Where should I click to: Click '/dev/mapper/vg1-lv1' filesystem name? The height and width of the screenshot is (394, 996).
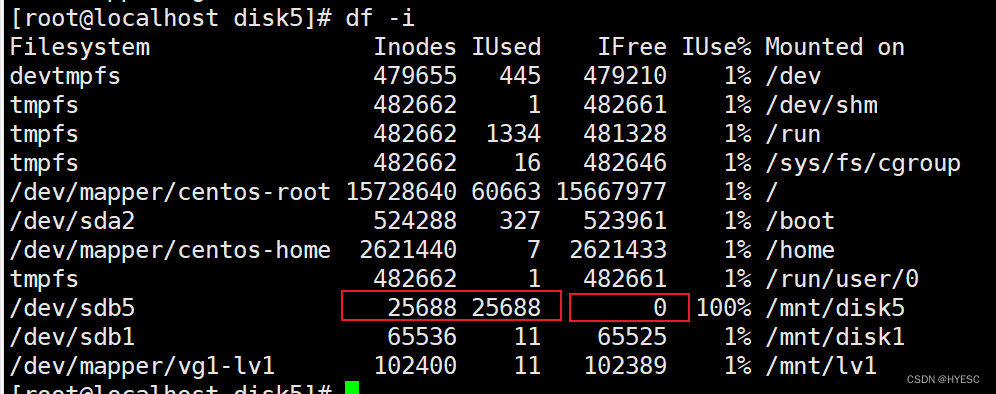pos(142,366)
